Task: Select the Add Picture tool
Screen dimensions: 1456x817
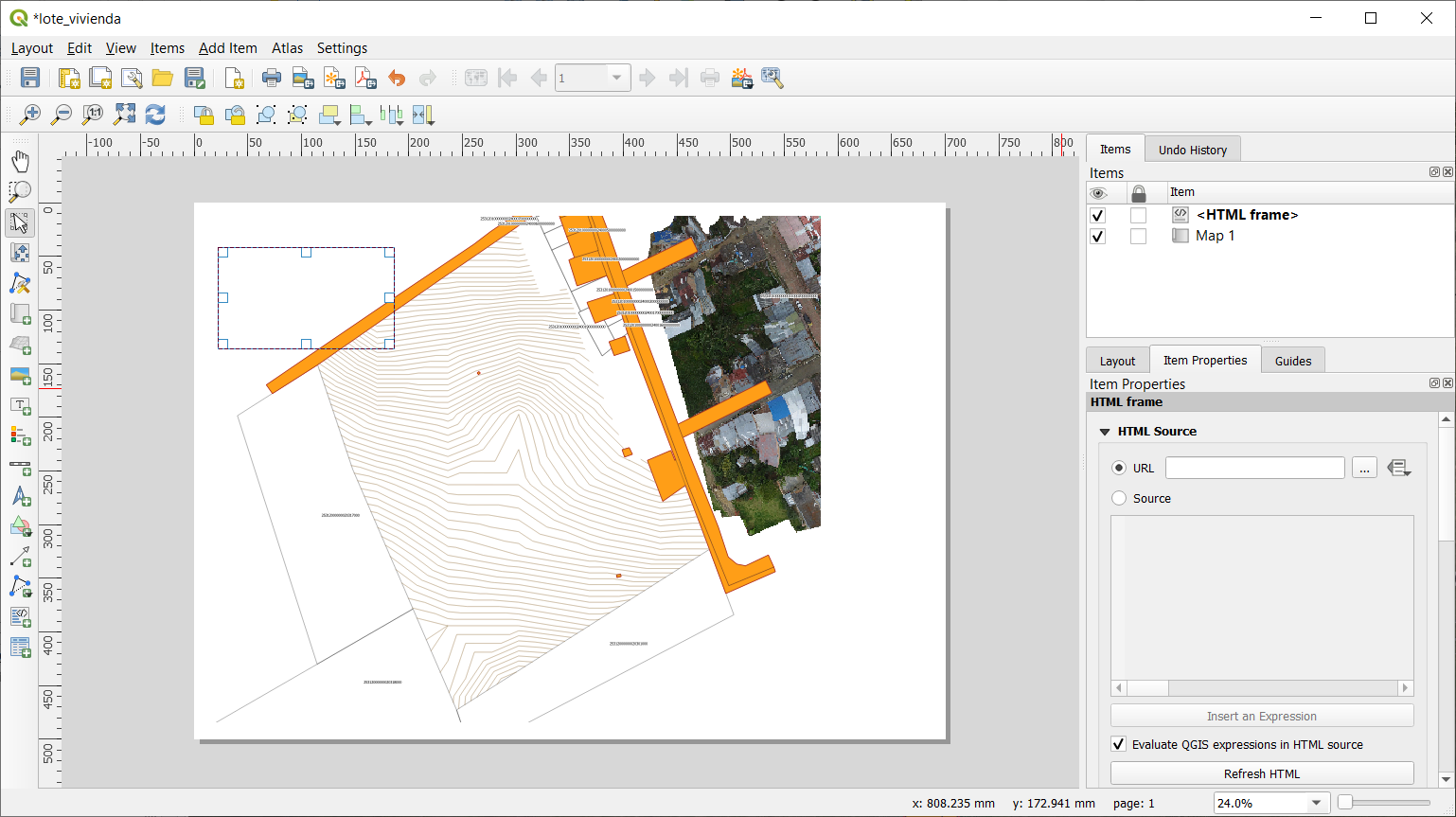Action: [x=20, y=376]
